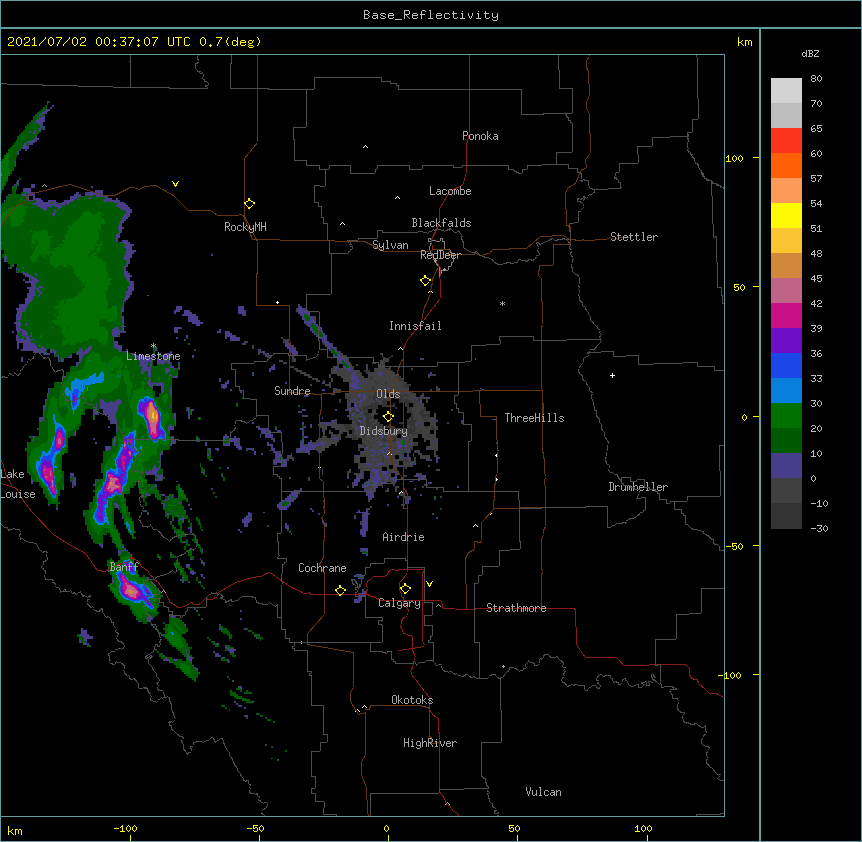Select the Drumheller label
This screenshot has height=842, width=862.
[x=638, y=487]
